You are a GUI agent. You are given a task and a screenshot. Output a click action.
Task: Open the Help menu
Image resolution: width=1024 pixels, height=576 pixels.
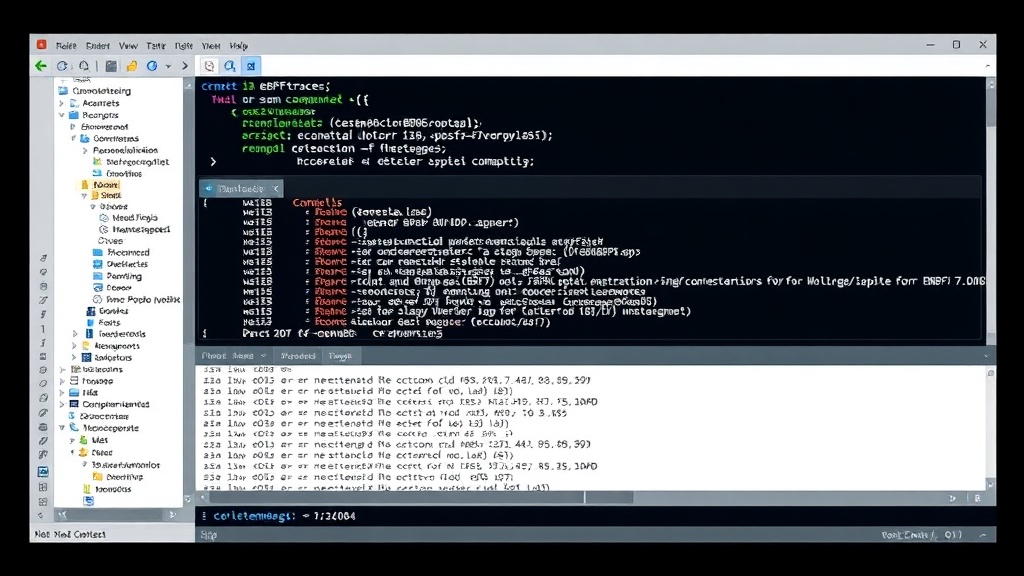(x=238, y=46)
